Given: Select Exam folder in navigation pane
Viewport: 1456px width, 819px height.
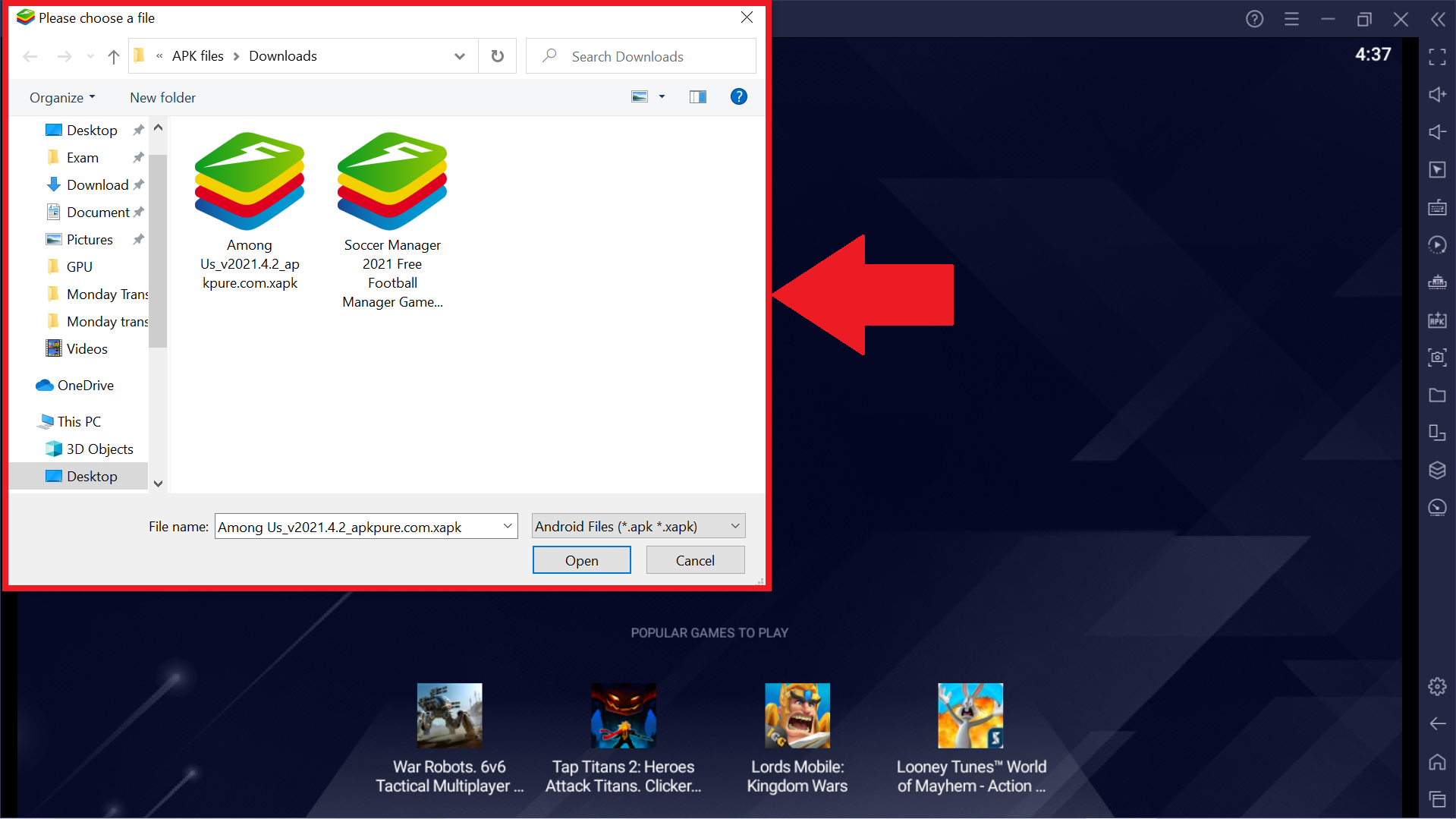Looking at the screenshot, I should tap(82, 158).
